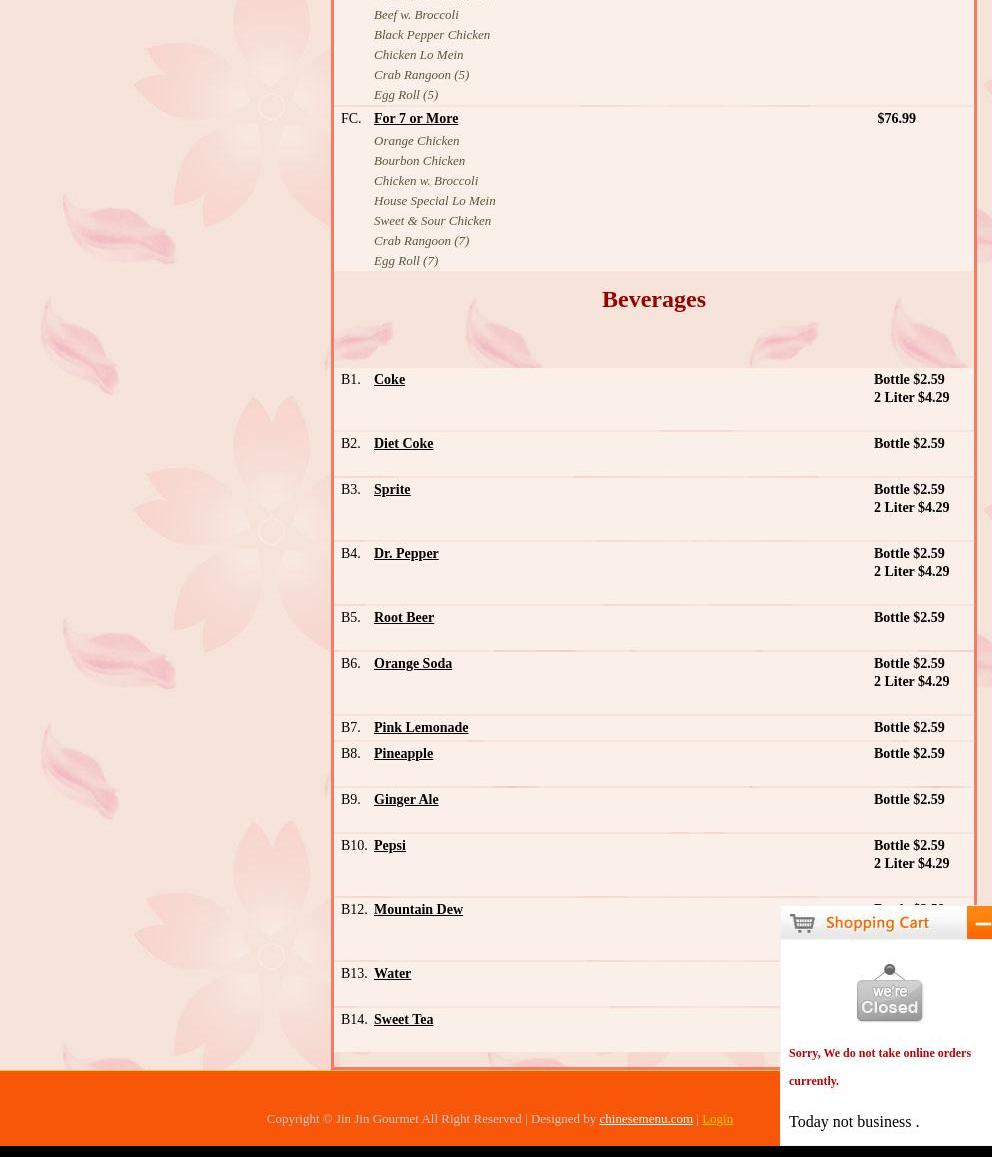Click the Shopping Cart header title
Viewport: 992px width, 1157px height.
click(879, 923)
